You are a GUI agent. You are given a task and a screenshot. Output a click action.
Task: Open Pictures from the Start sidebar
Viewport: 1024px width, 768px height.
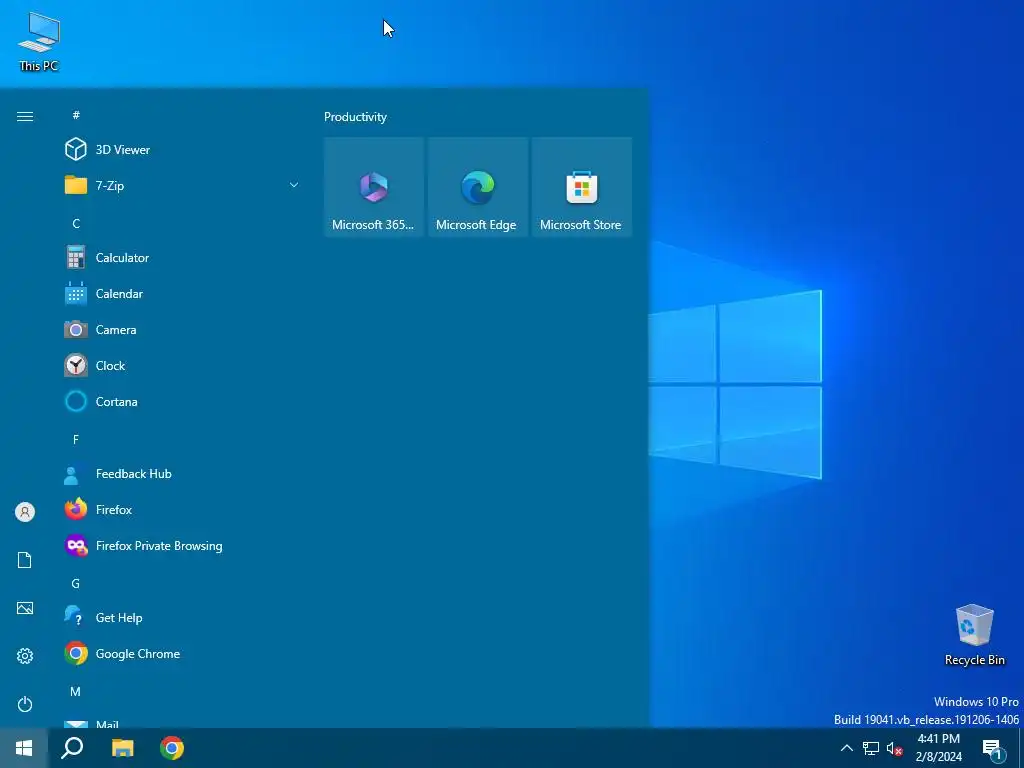click(x=25, y=608)
